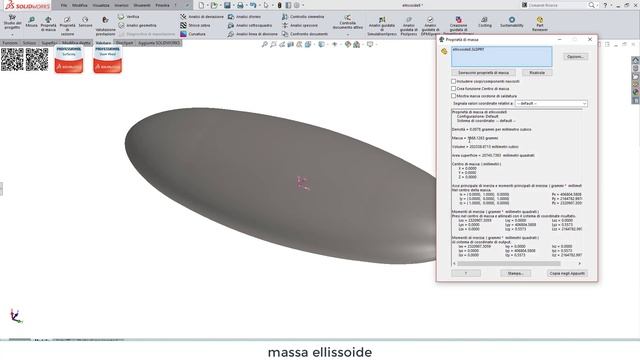Click Copia negli Appunti button
This screenshot has width=640, height=360.
click(x=567, y=273)
